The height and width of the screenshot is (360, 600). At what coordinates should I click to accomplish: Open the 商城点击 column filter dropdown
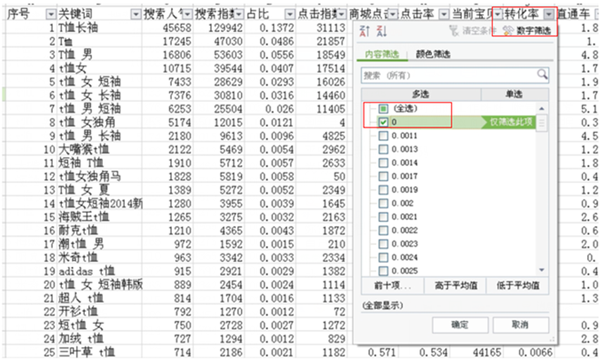(x=393, y=15)
